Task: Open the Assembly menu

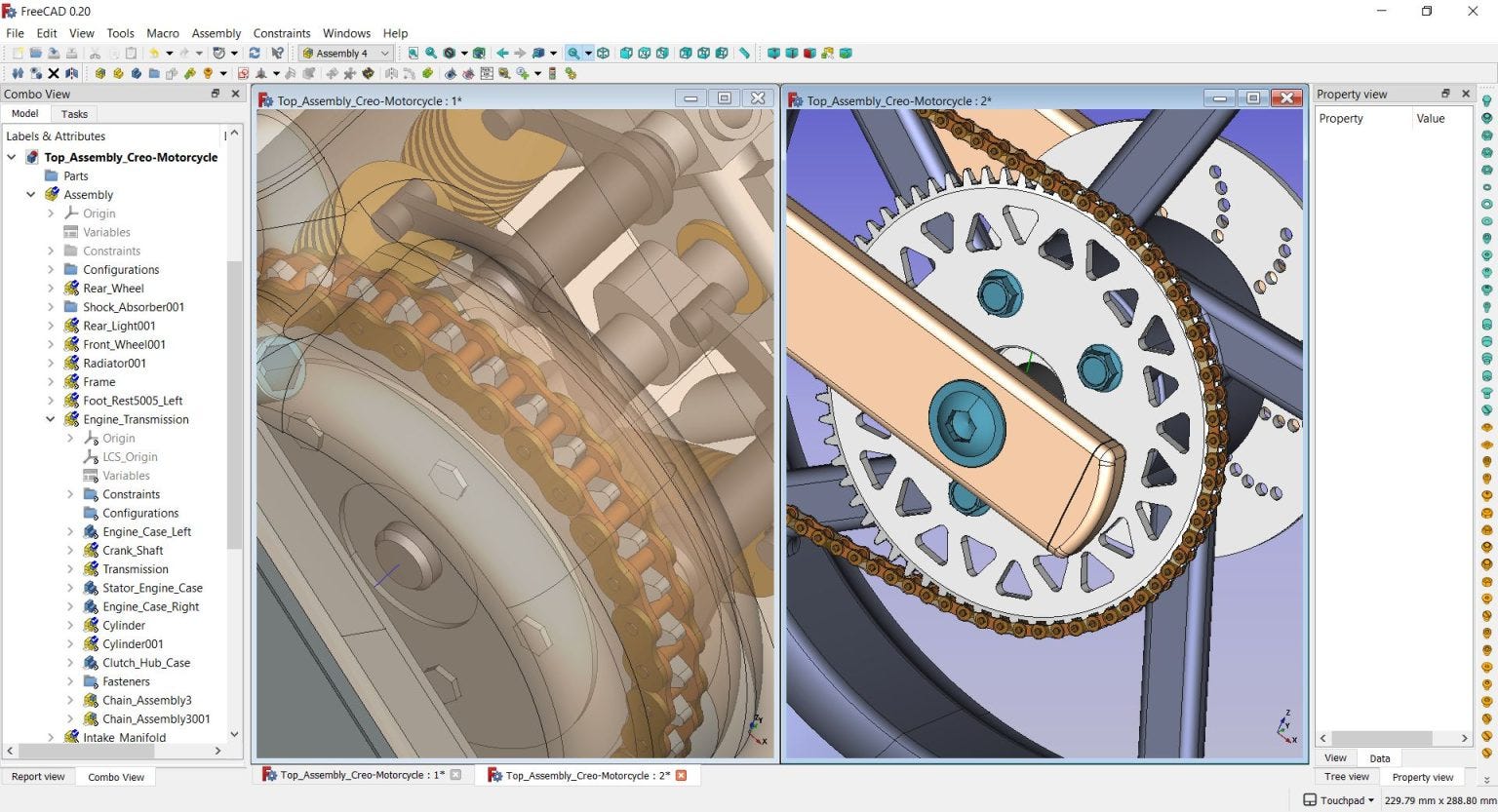Action: click(x=216, y=33)
